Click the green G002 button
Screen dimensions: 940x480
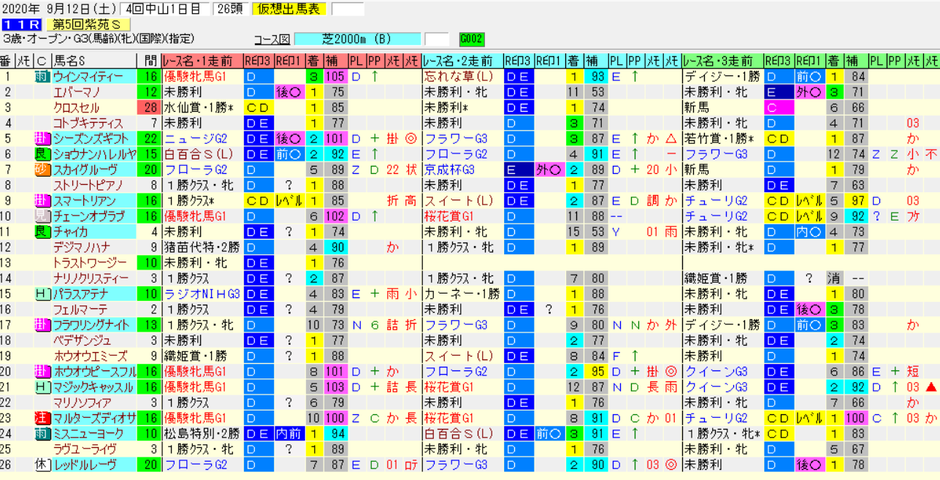point(472,40)
